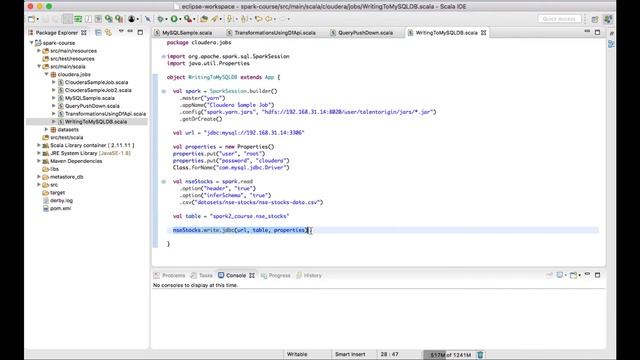Expand the Scala Library container node

39,145
